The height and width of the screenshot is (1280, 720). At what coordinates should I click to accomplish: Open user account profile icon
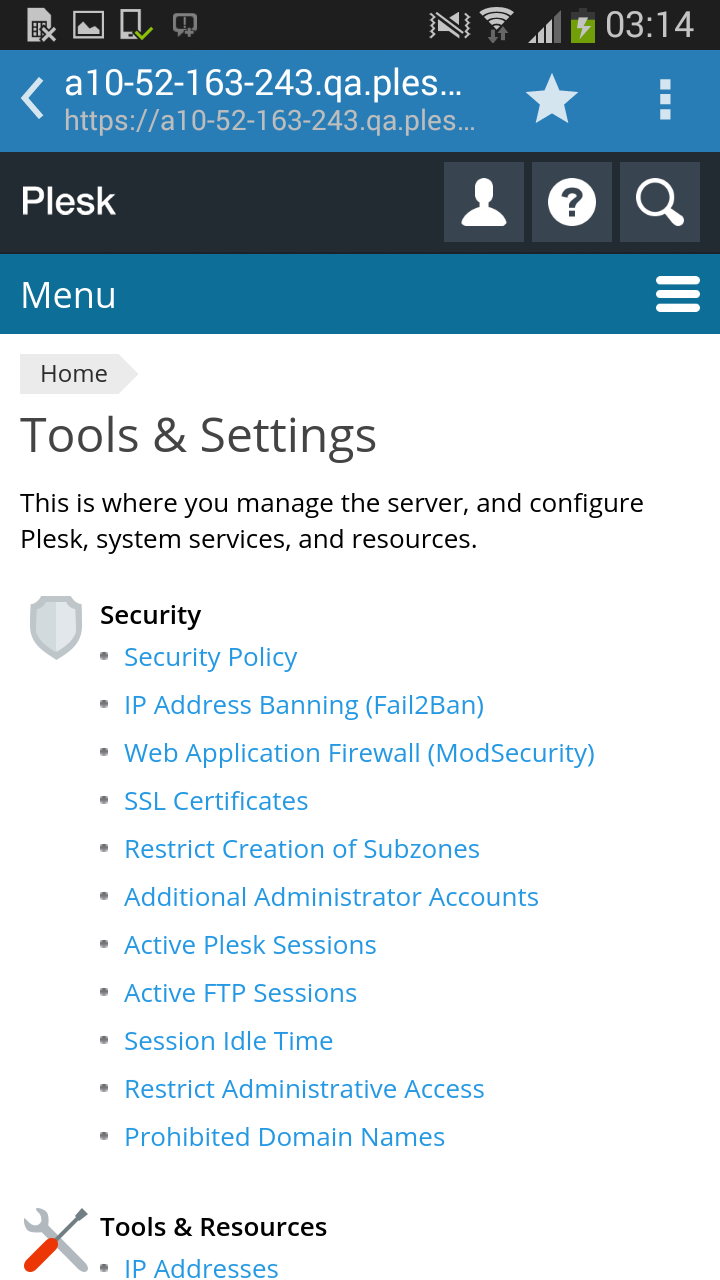coord(484,202)
